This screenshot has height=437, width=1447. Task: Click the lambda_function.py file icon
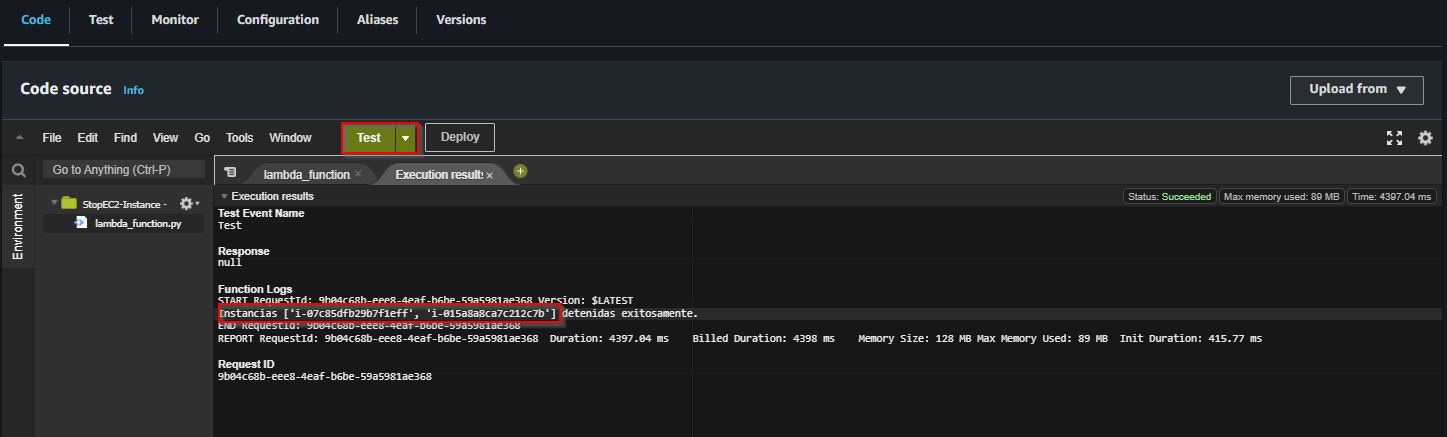tap(81, 223)
